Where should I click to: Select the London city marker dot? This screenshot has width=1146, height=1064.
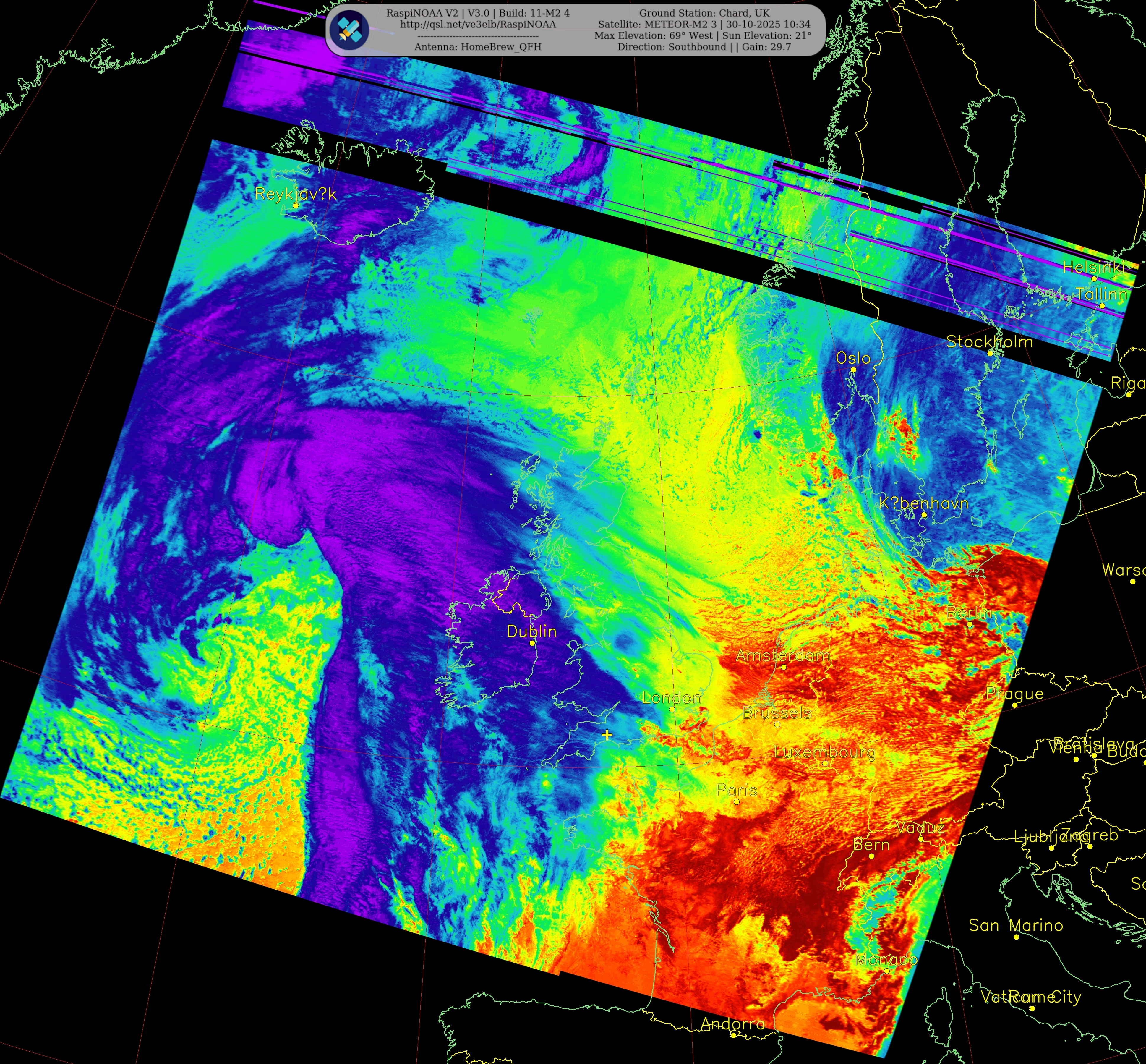pos(672,709)
